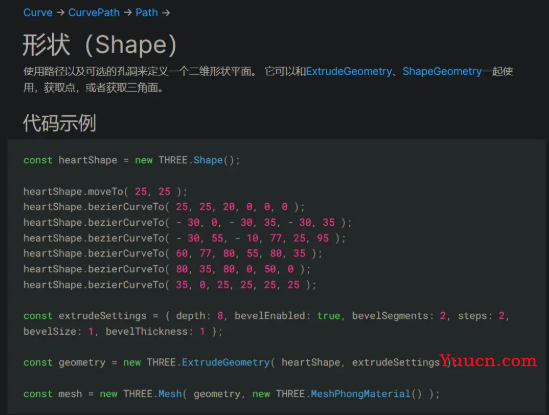Click Shape in the 'new THREE.Shape()' code
This screenshot has width=549, height=415.
pyautogui.click(x=208, y=160)
